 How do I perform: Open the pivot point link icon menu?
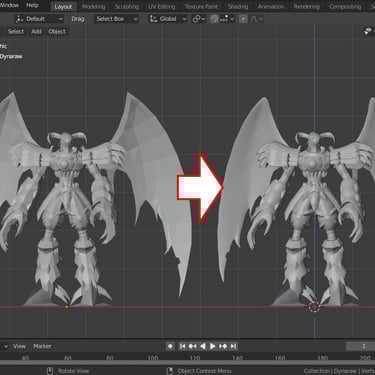tap(198, 19)
